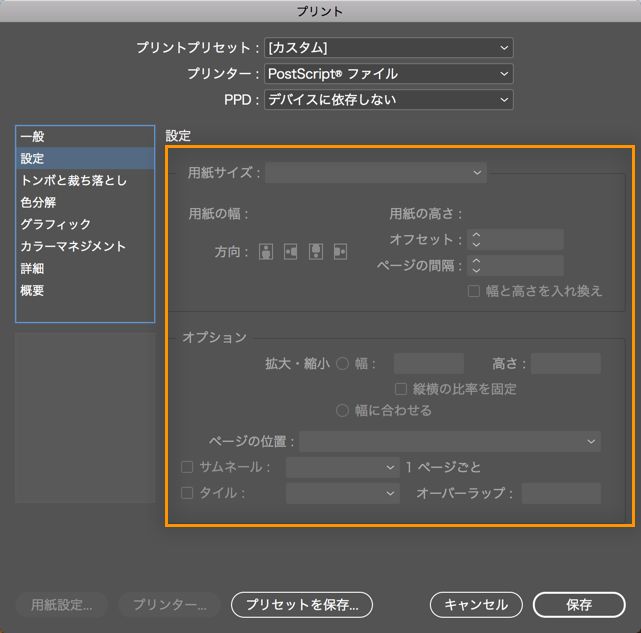Toggle 幅と高さを入れ換え checkbox

[473, 291]
